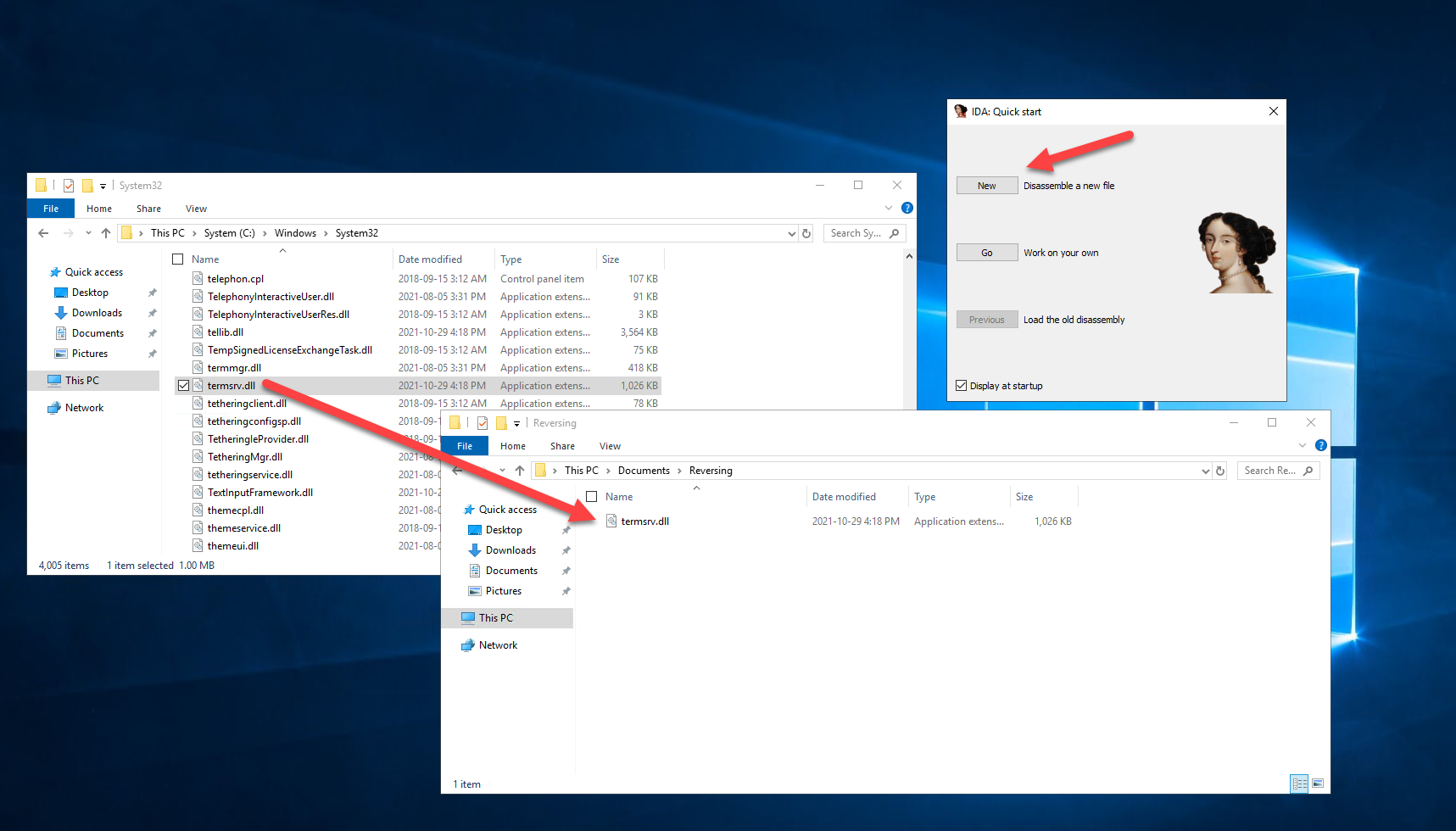Screen dimensions: 1456x831
Task: Open the View tab in System32 window
Action: [196, 209]
